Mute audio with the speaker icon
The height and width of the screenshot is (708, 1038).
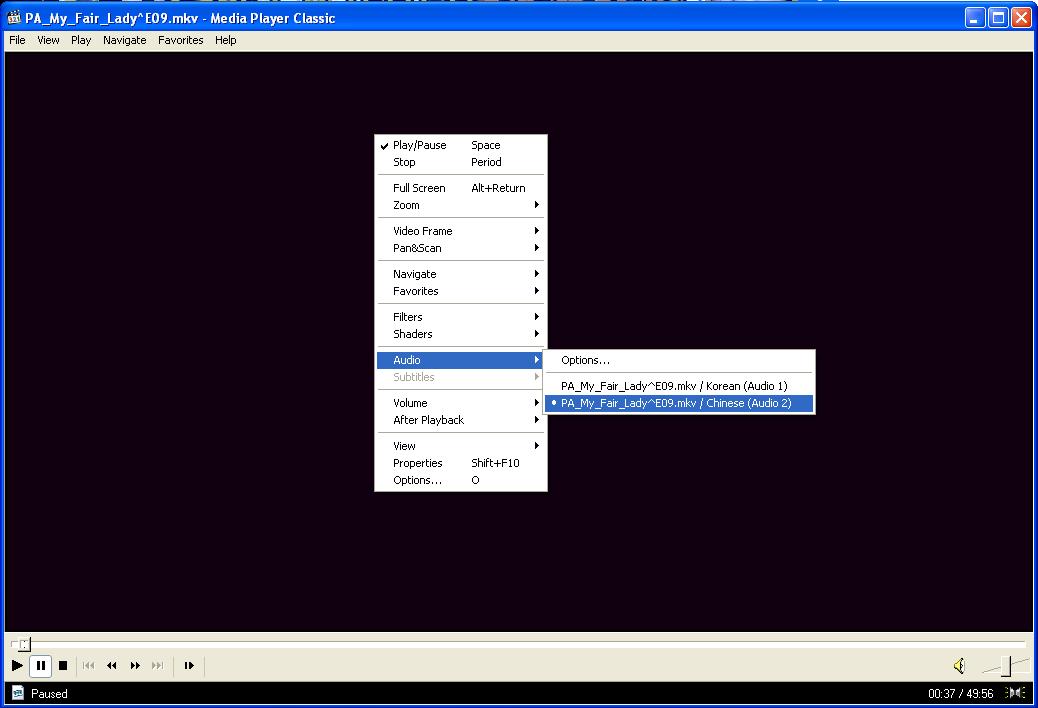coord(959,666)
